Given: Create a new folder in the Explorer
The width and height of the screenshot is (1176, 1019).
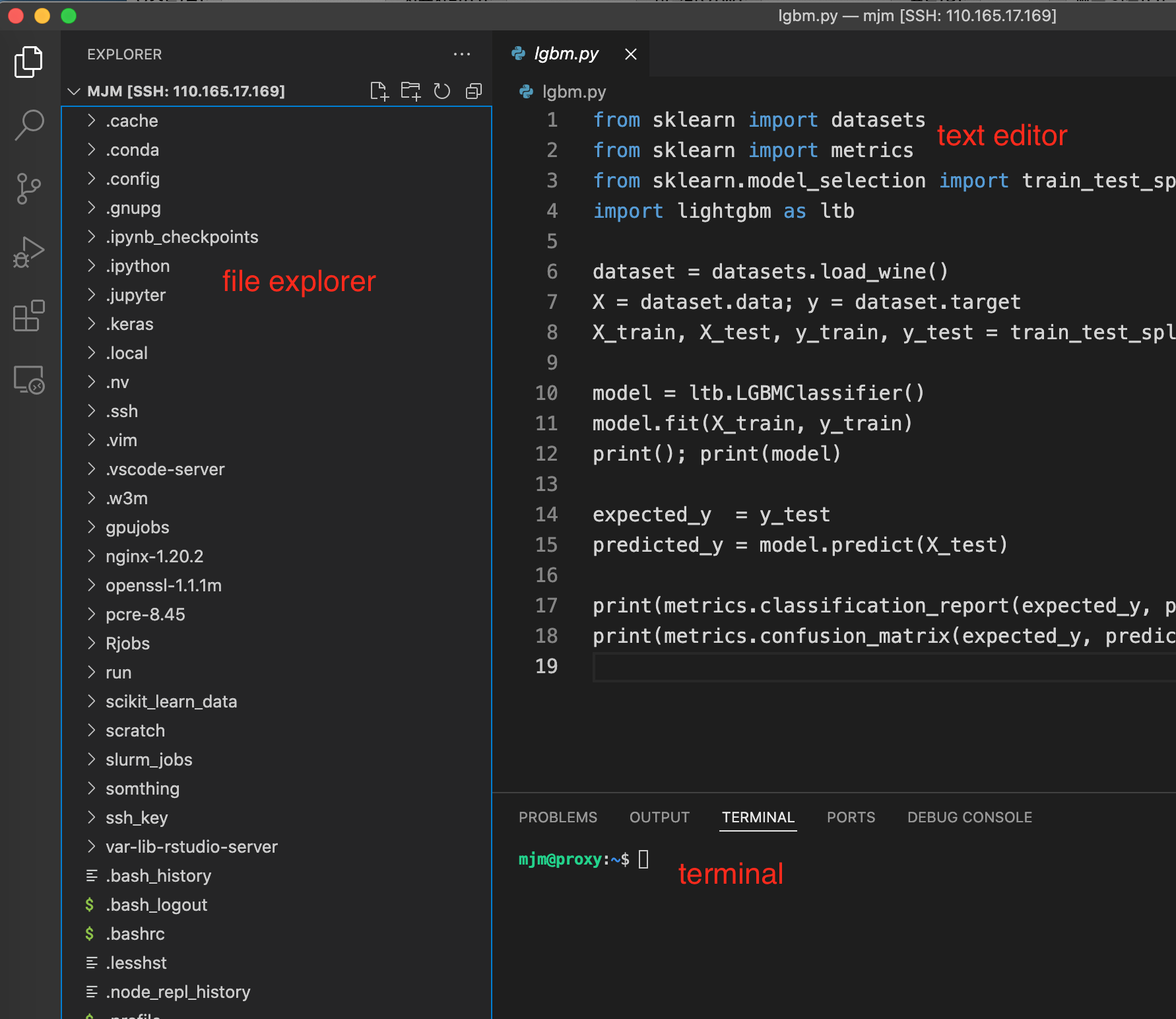Looking at the screenshot, I should (410, 91).
